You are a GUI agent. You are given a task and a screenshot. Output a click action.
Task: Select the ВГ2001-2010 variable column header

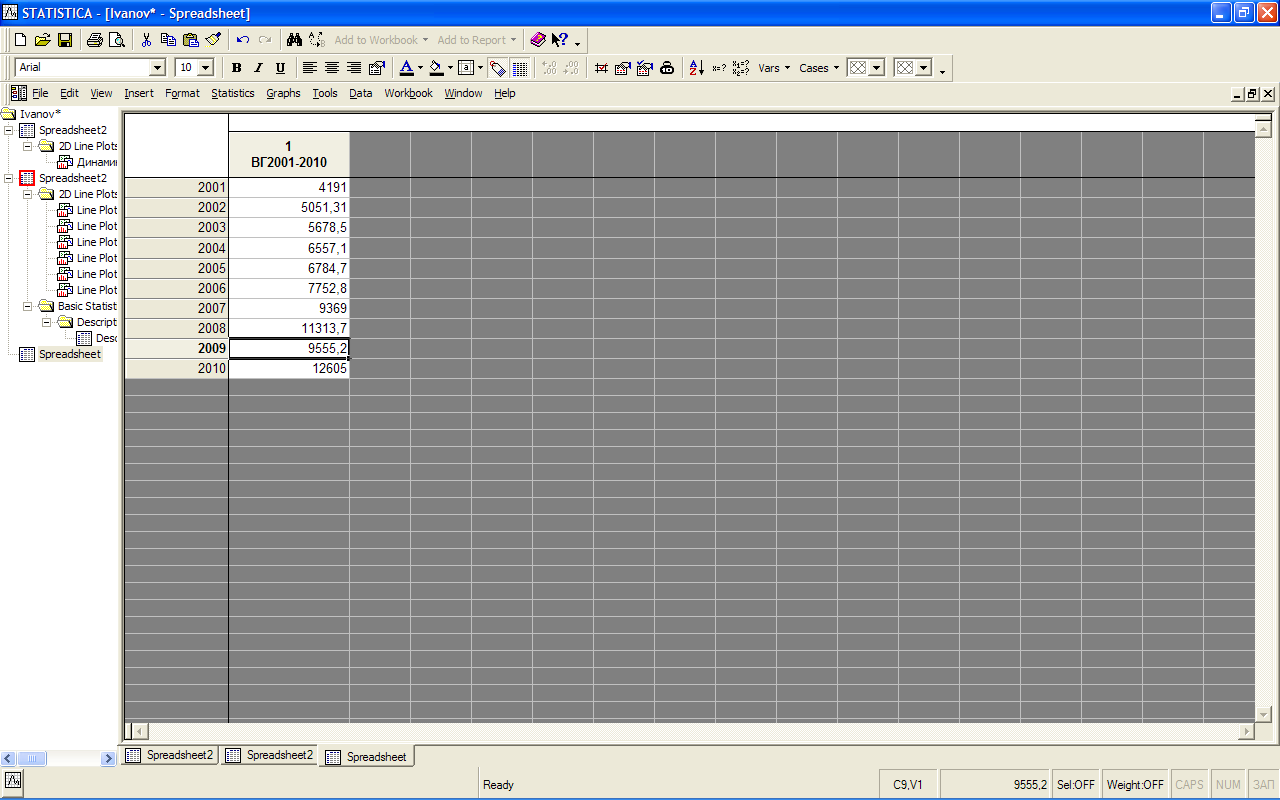(x=289, y=154)
